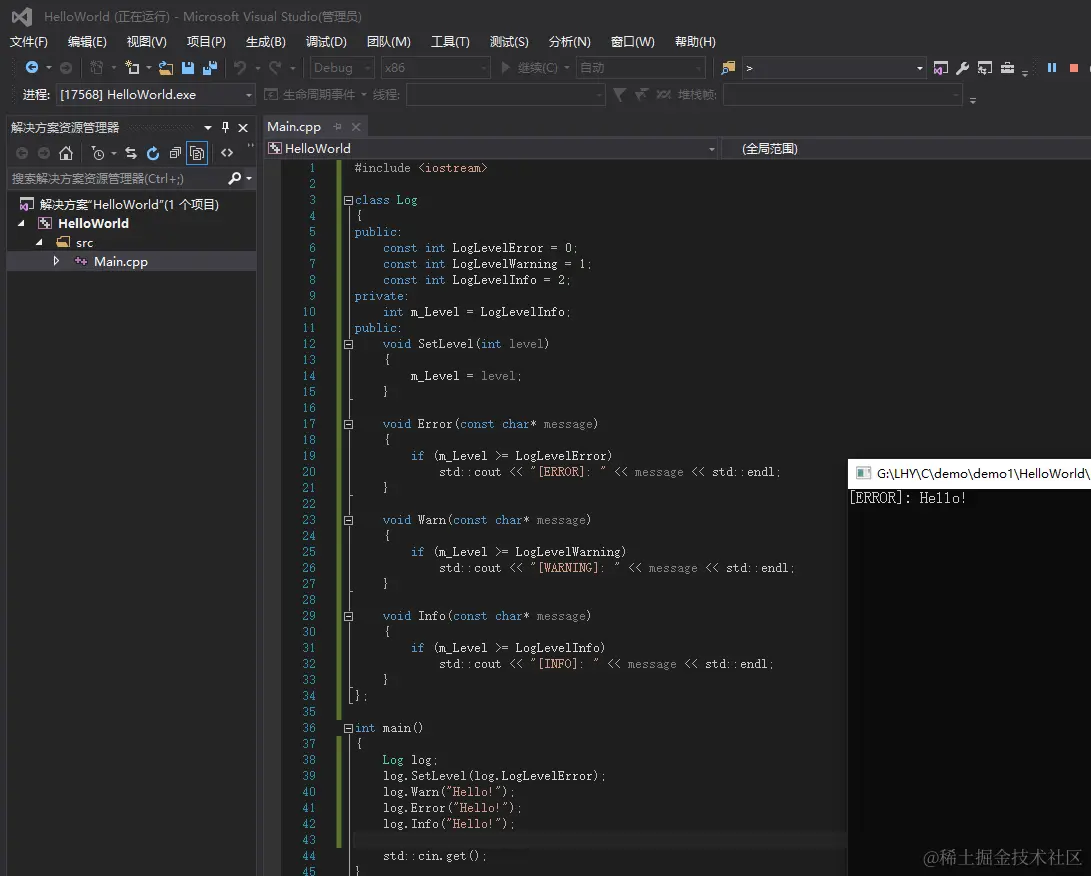
Task: Collapse the int main() function block
Action: pyautogui.click(x=348, y=728)
